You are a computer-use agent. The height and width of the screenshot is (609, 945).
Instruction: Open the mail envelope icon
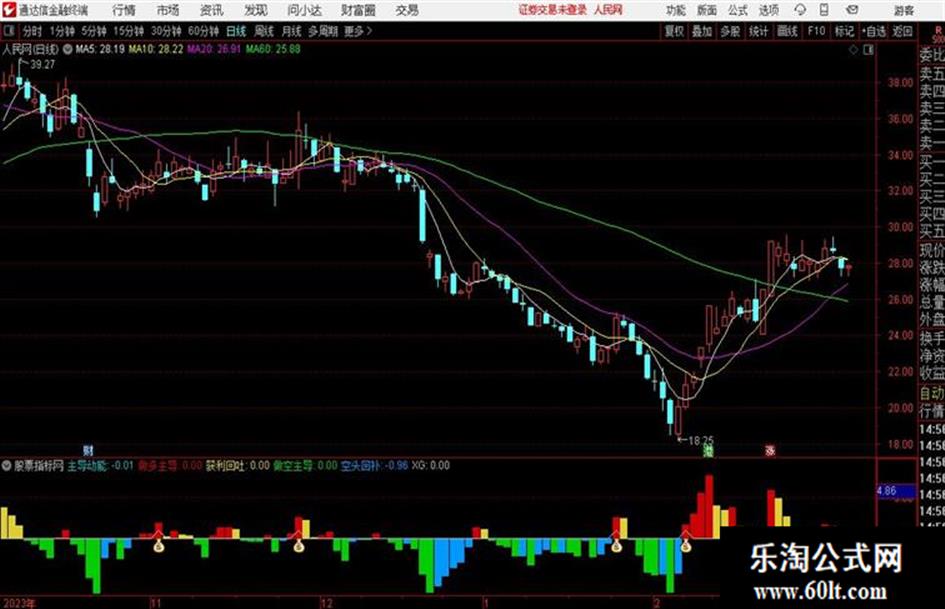coord(852,10)
